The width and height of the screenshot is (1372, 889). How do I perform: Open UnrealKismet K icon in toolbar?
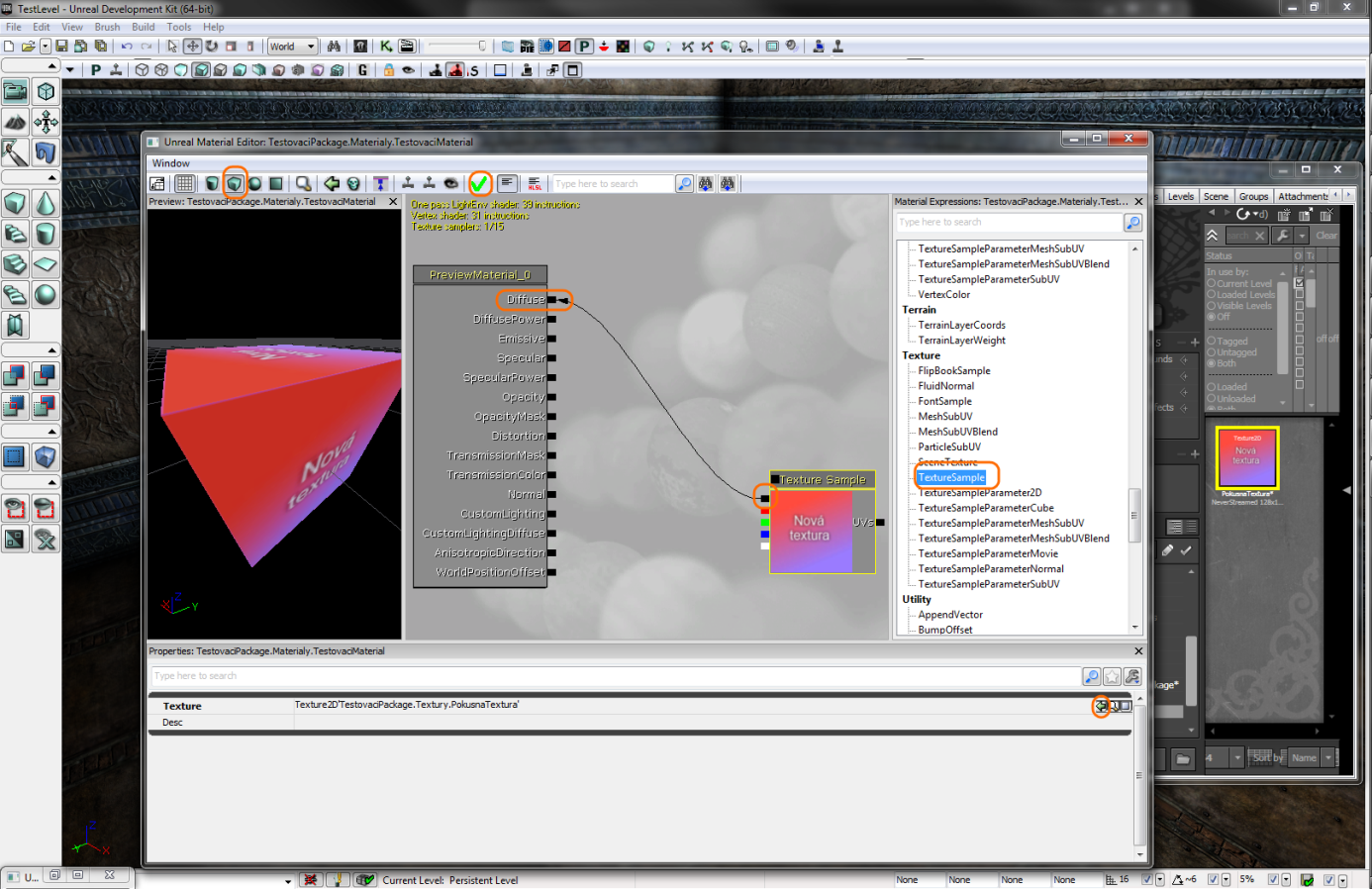click(386, 47)
